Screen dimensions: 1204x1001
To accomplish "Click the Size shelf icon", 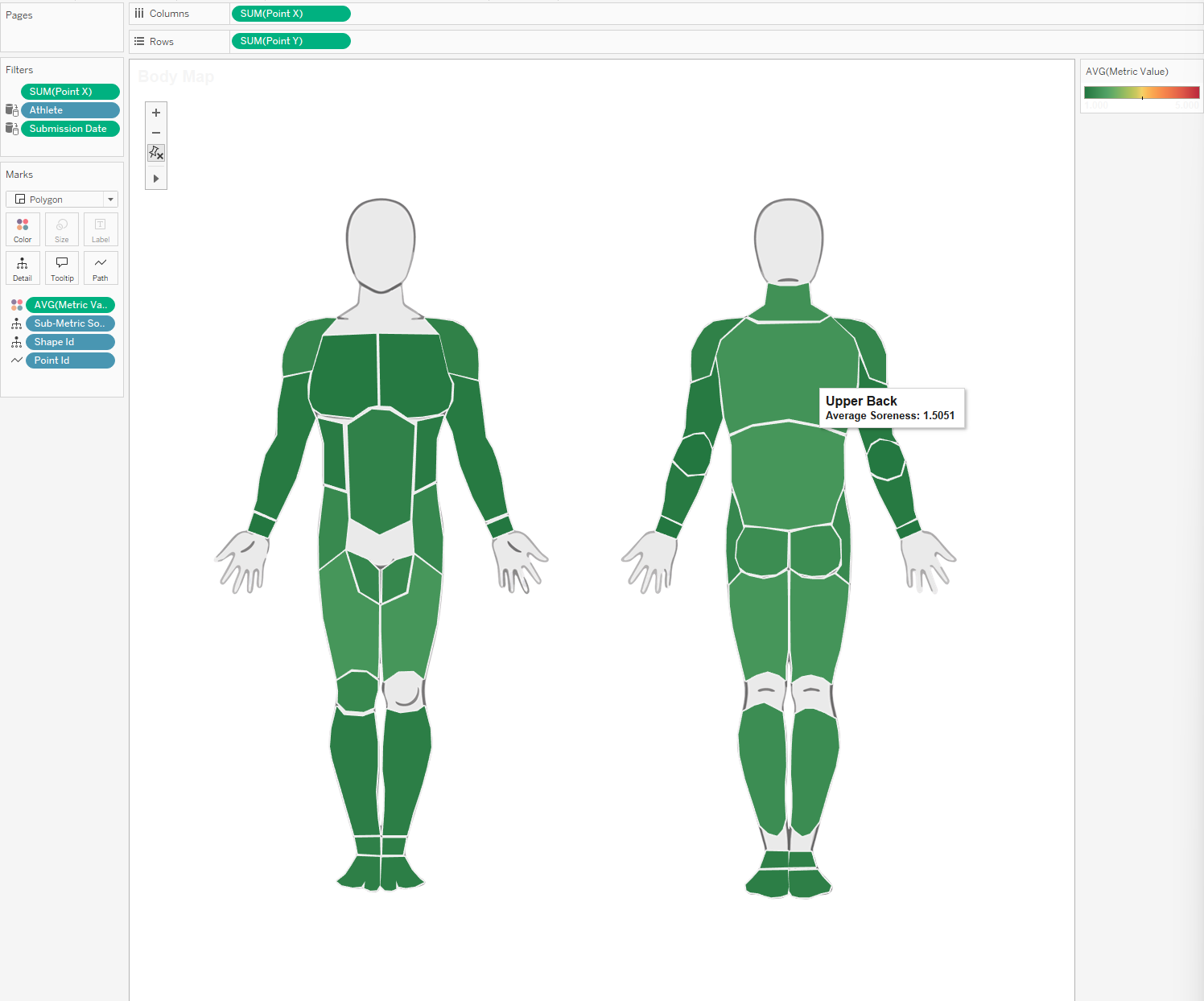I will (x=62, y=229).
